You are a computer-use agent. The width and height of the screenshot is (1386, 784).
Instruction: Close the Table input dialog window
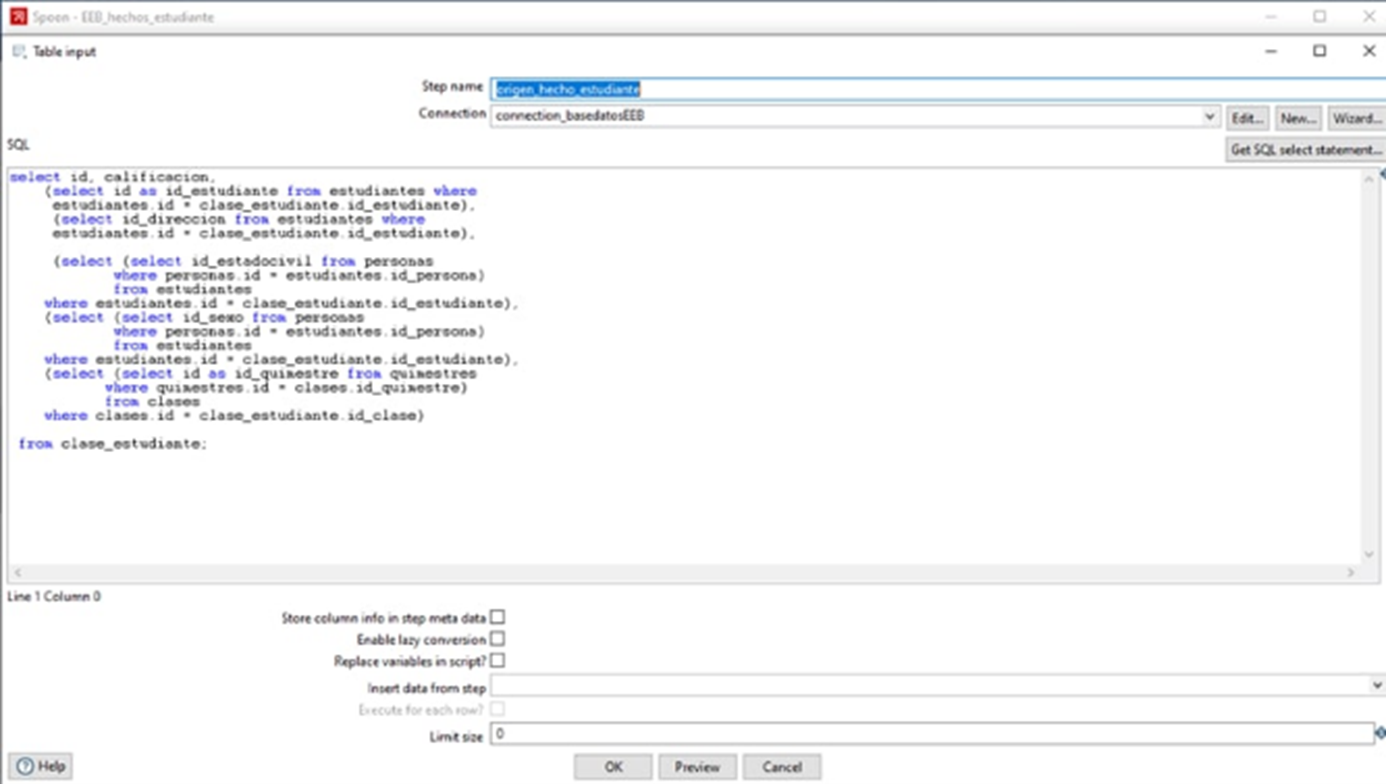click(x=1369, y=51)
